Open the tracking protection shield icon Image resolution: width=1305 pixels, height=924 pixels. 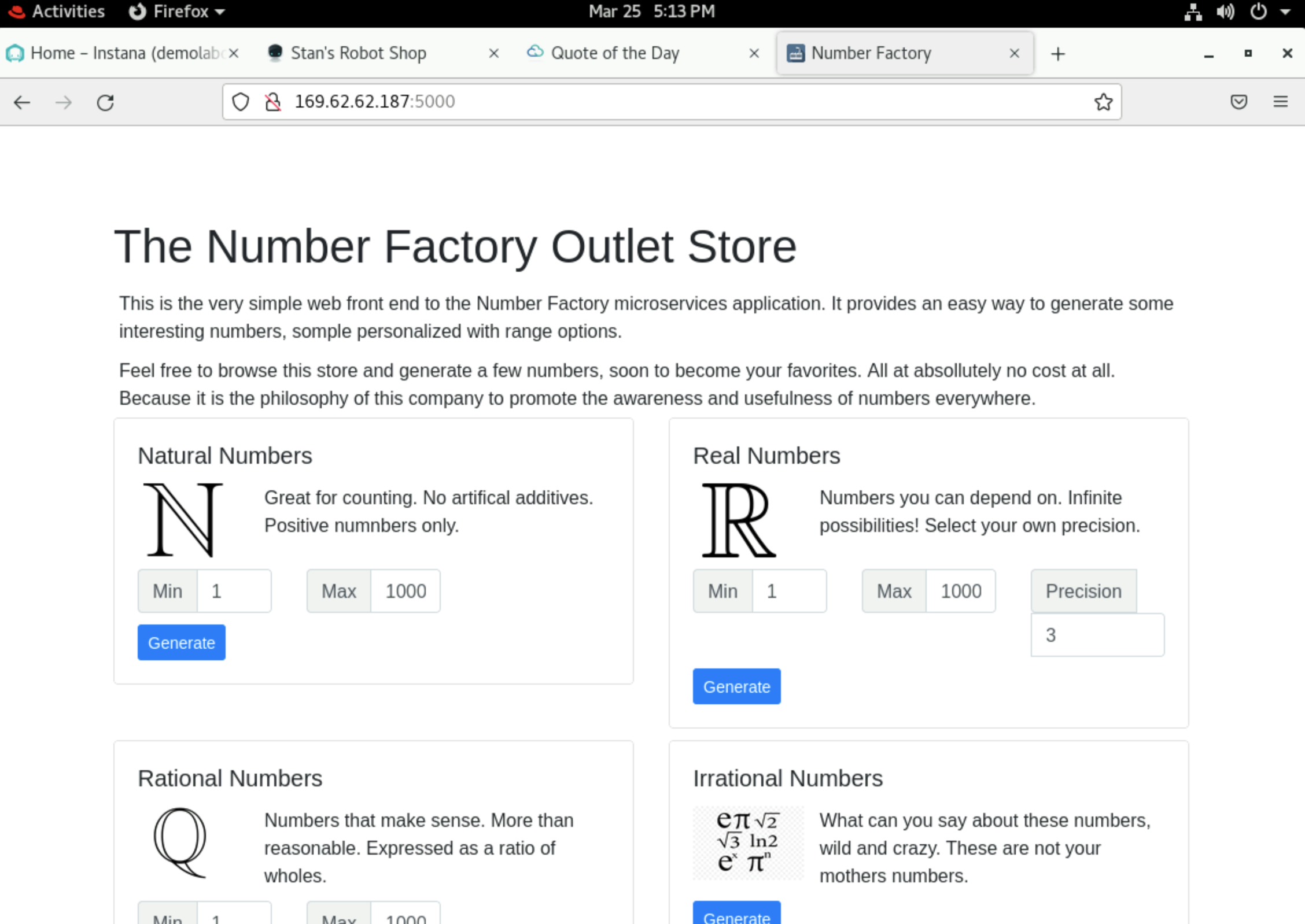(x=241, y=102)
